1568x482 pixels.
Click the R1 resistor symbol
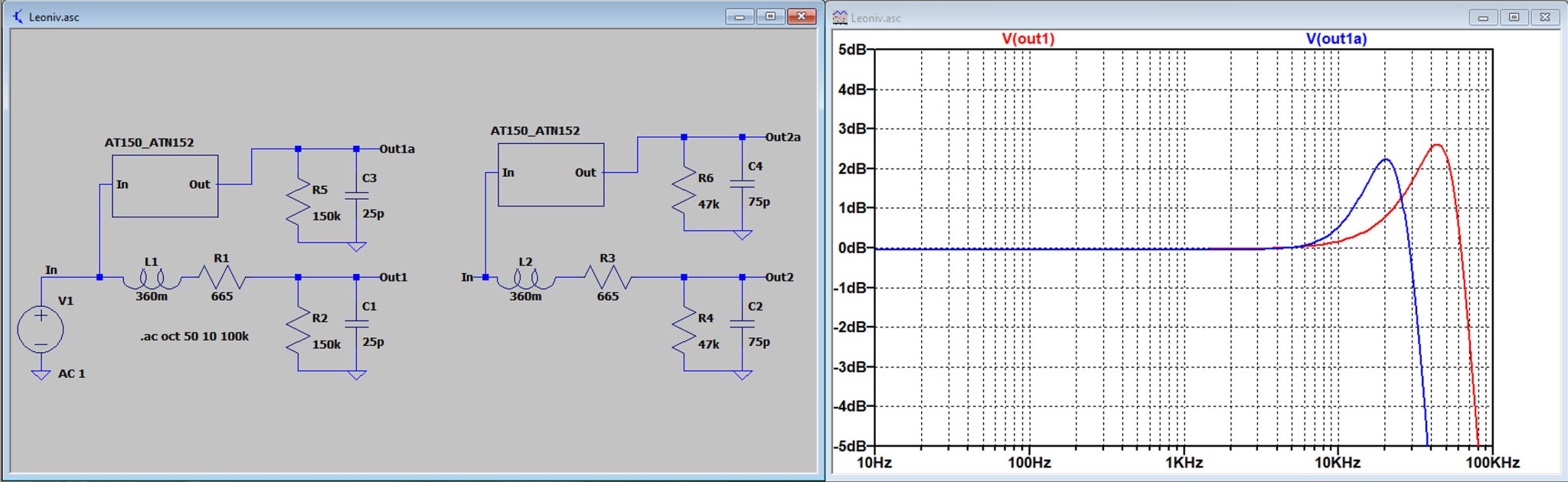(x=222, y=277)
